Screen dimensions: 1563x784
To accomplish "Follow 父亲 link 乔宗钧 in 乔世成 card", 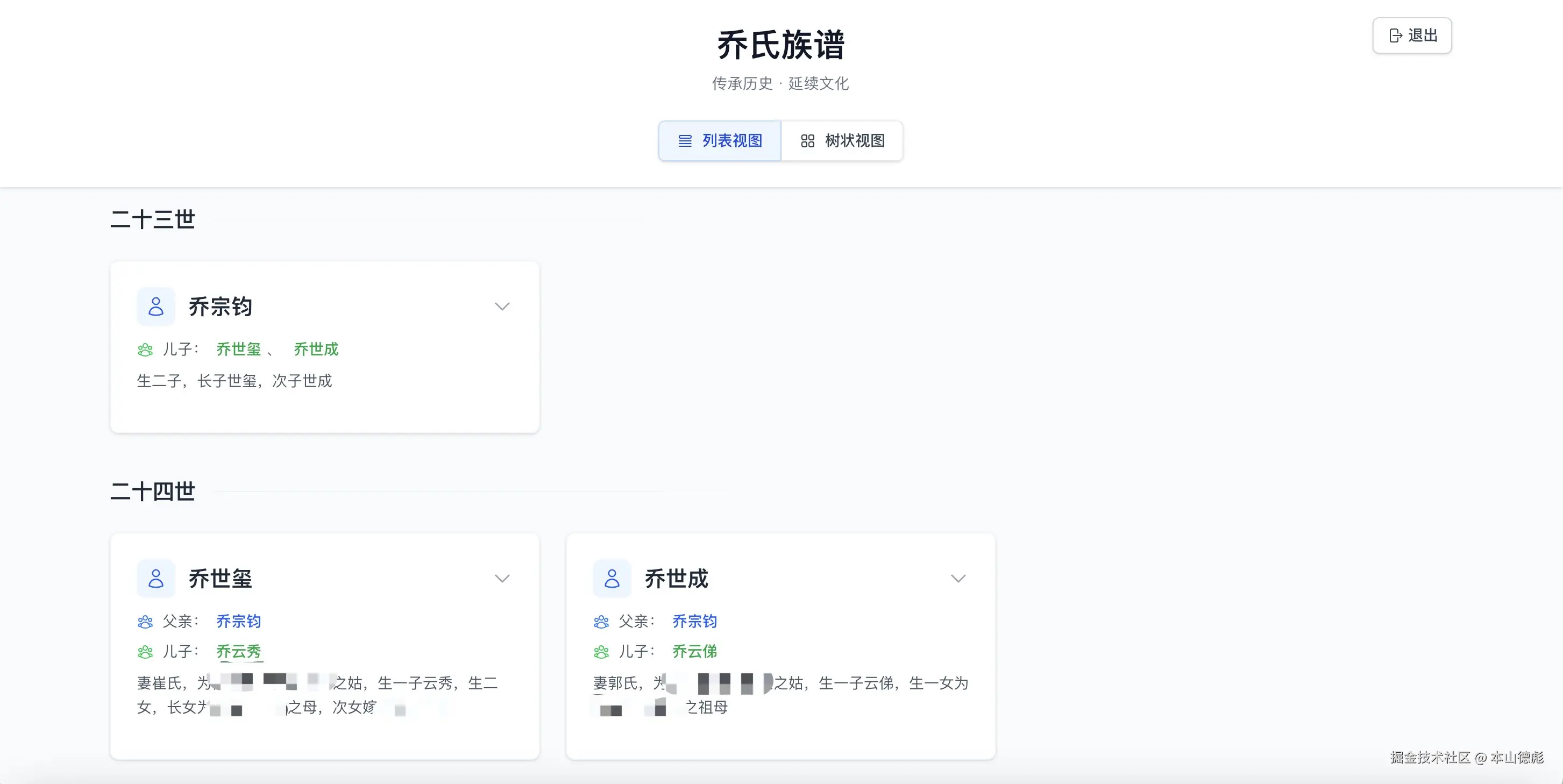I will [x=694, y=622].
